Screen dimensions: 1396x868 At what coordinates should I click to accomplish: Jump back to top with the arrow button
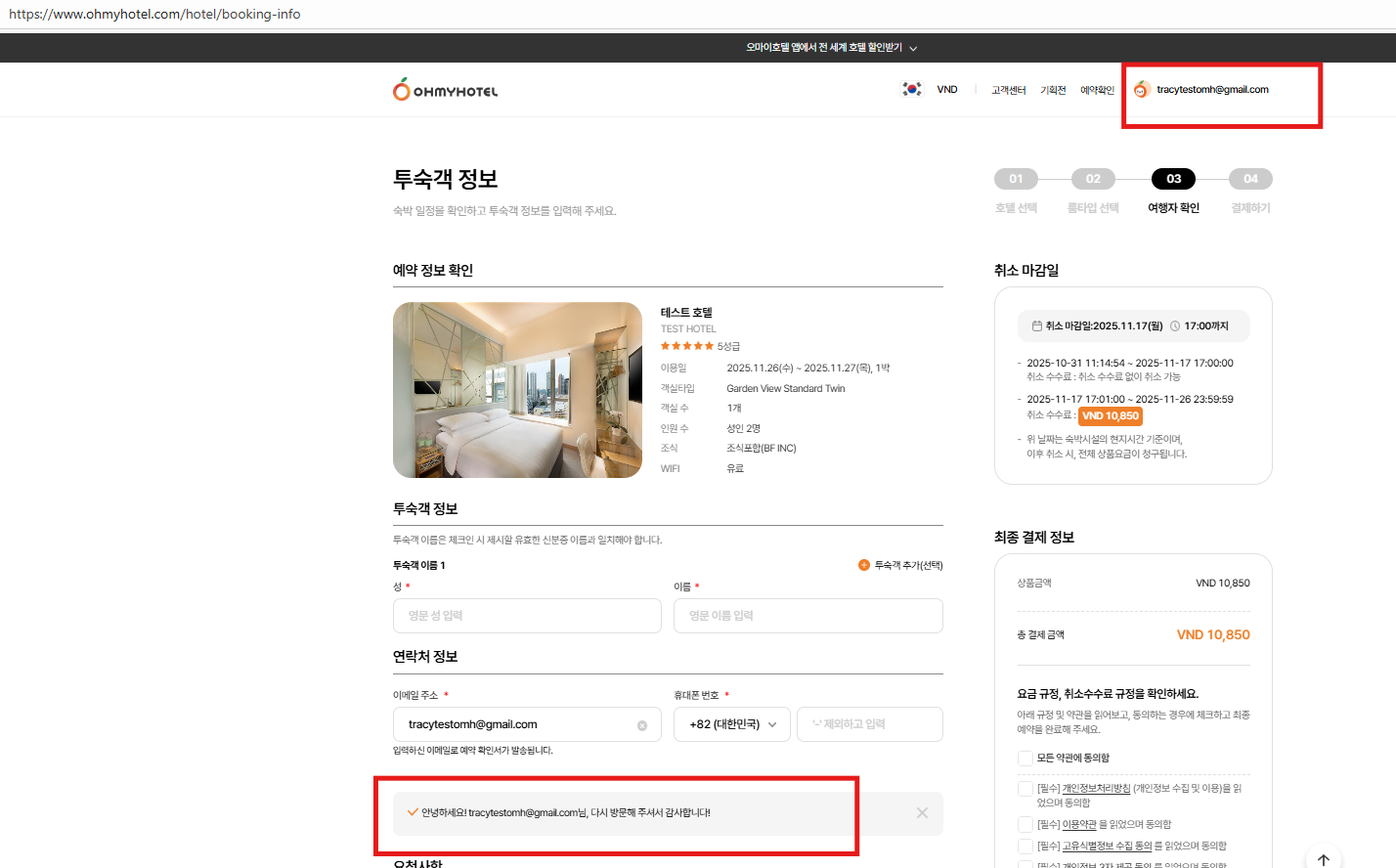(1324, 860)
